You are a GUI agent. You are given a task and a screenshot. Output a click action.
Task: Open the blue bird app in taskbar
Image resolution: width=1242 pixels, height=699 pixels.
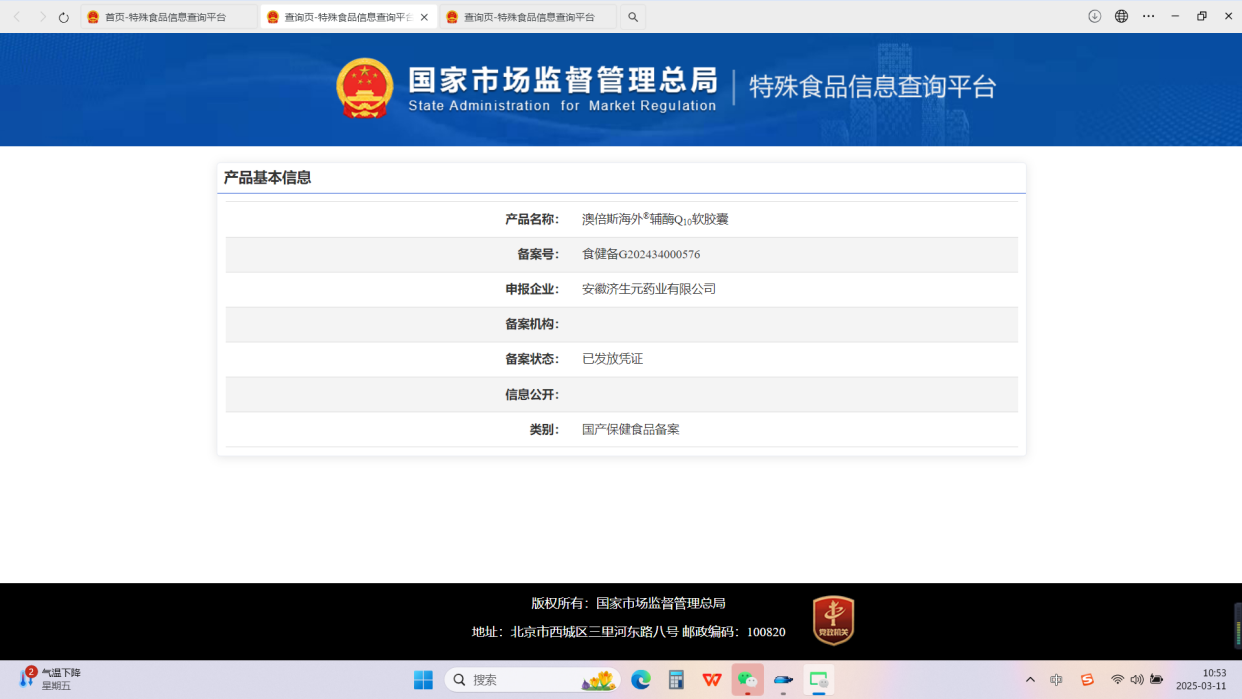(x=783, y=680)
